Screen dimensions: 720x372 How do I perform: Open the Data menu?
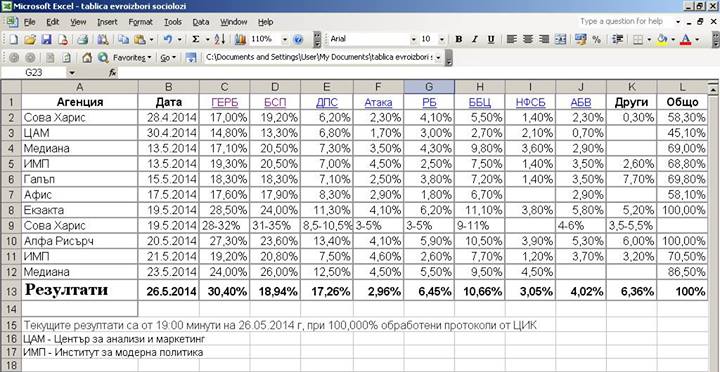[x=201, y=22]
